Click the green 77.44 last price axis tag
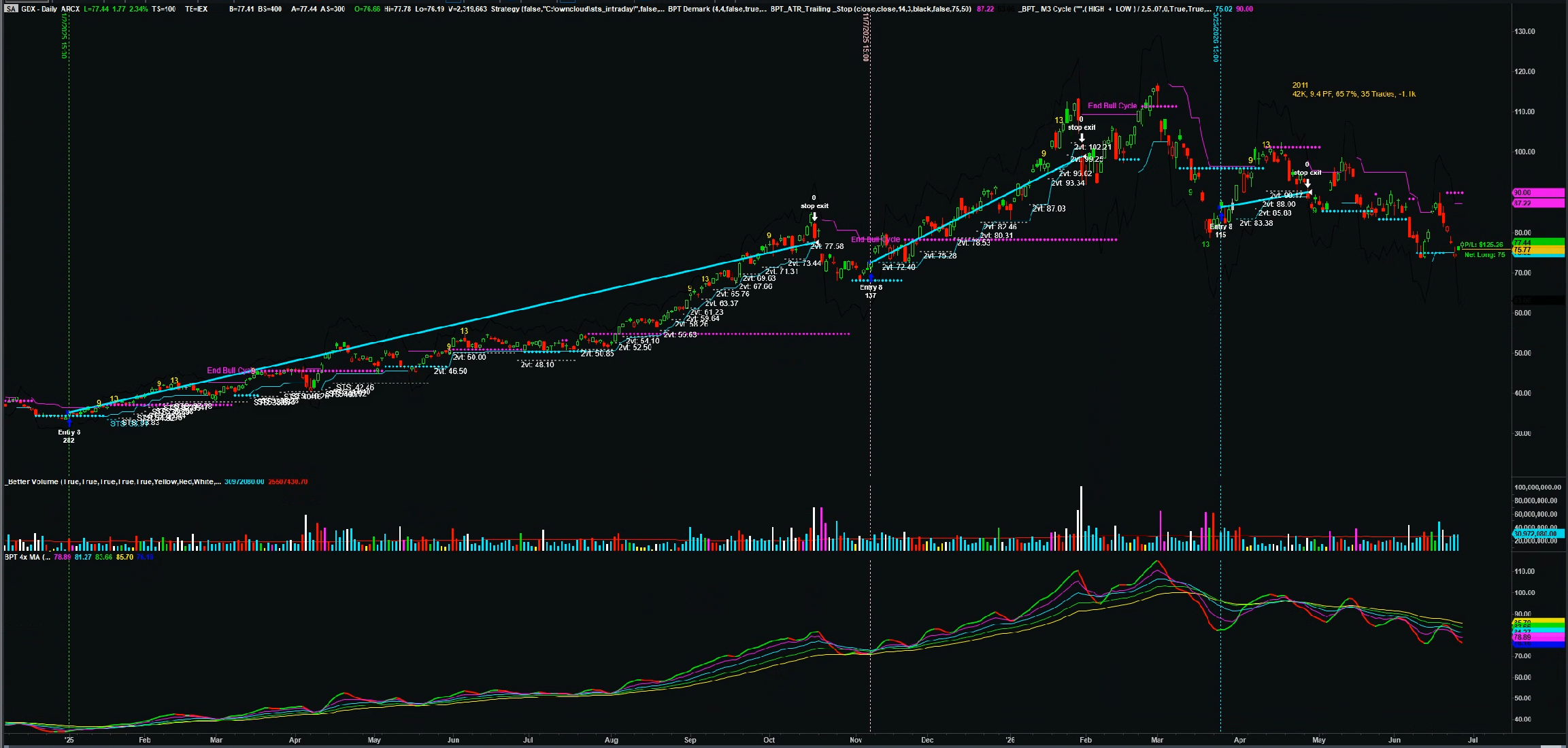Image resolution: width=1568 pixels, height=748 pixels. pyautogui.click(x=1538, y=242)
